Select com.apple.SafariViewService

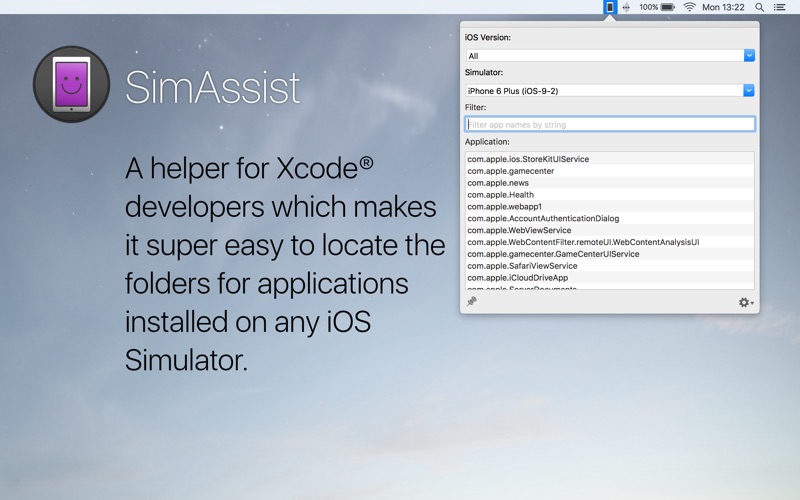coord(610,266)
